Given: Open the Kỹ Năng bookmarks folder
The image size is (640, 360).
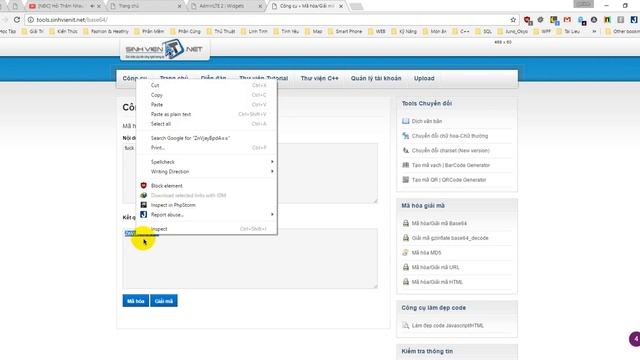Looking at the screenshot, I should [x=404, y=31].
